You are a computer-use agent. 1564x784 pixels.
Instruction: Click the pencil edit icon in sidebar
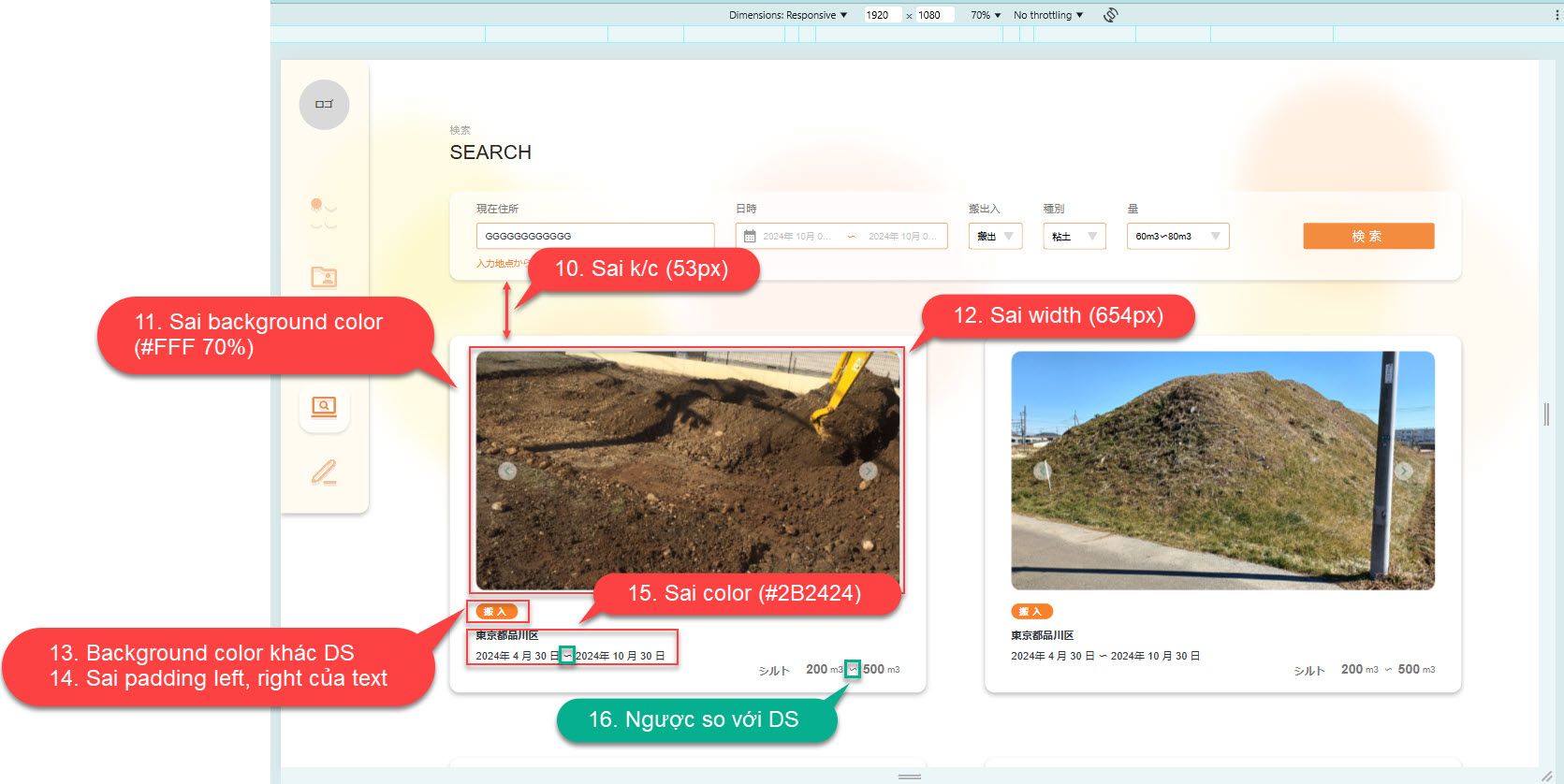pos(324,472)
